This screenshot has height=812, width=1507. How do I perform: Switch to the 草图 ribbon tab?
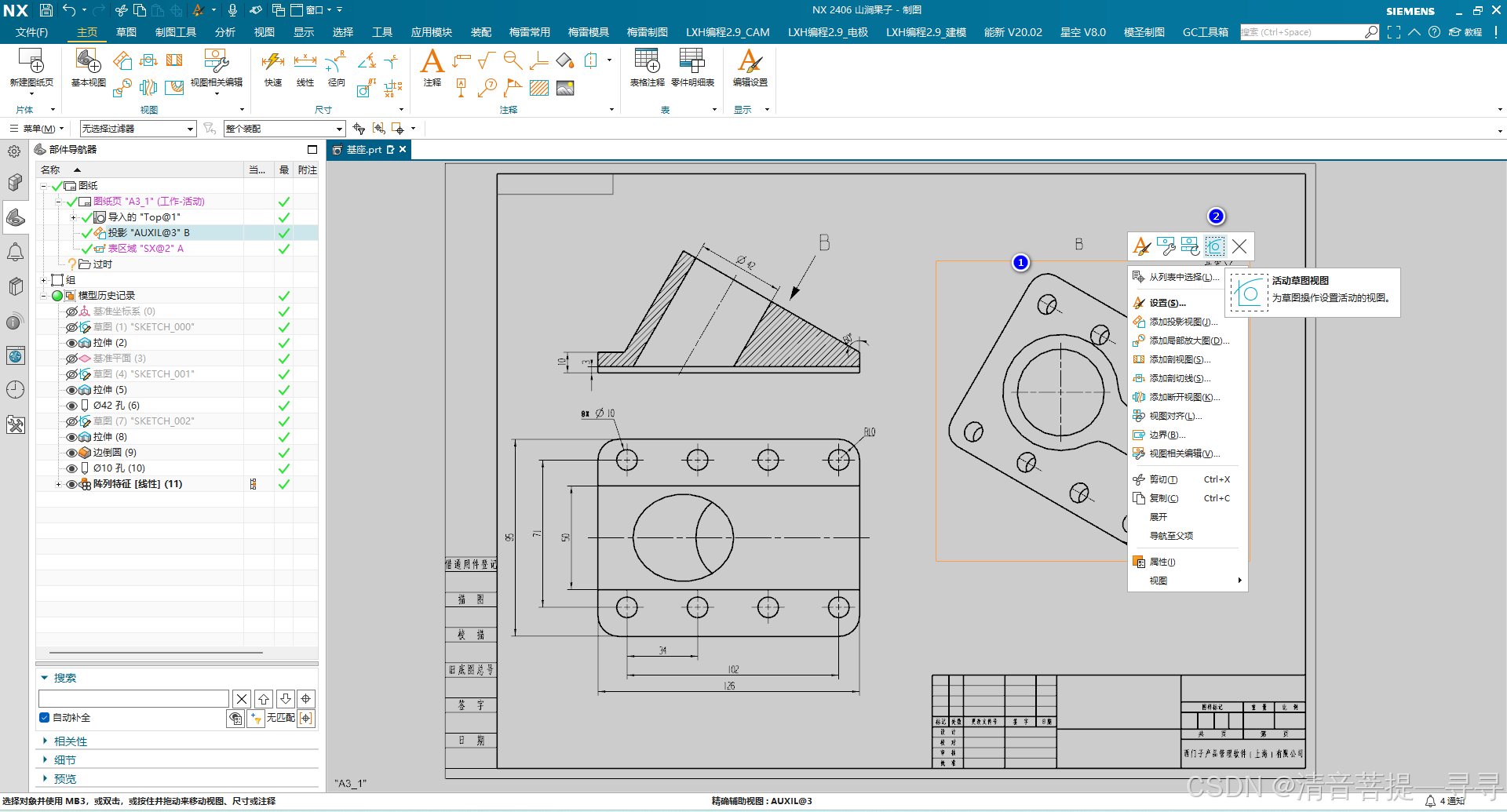tap(126, 32)
